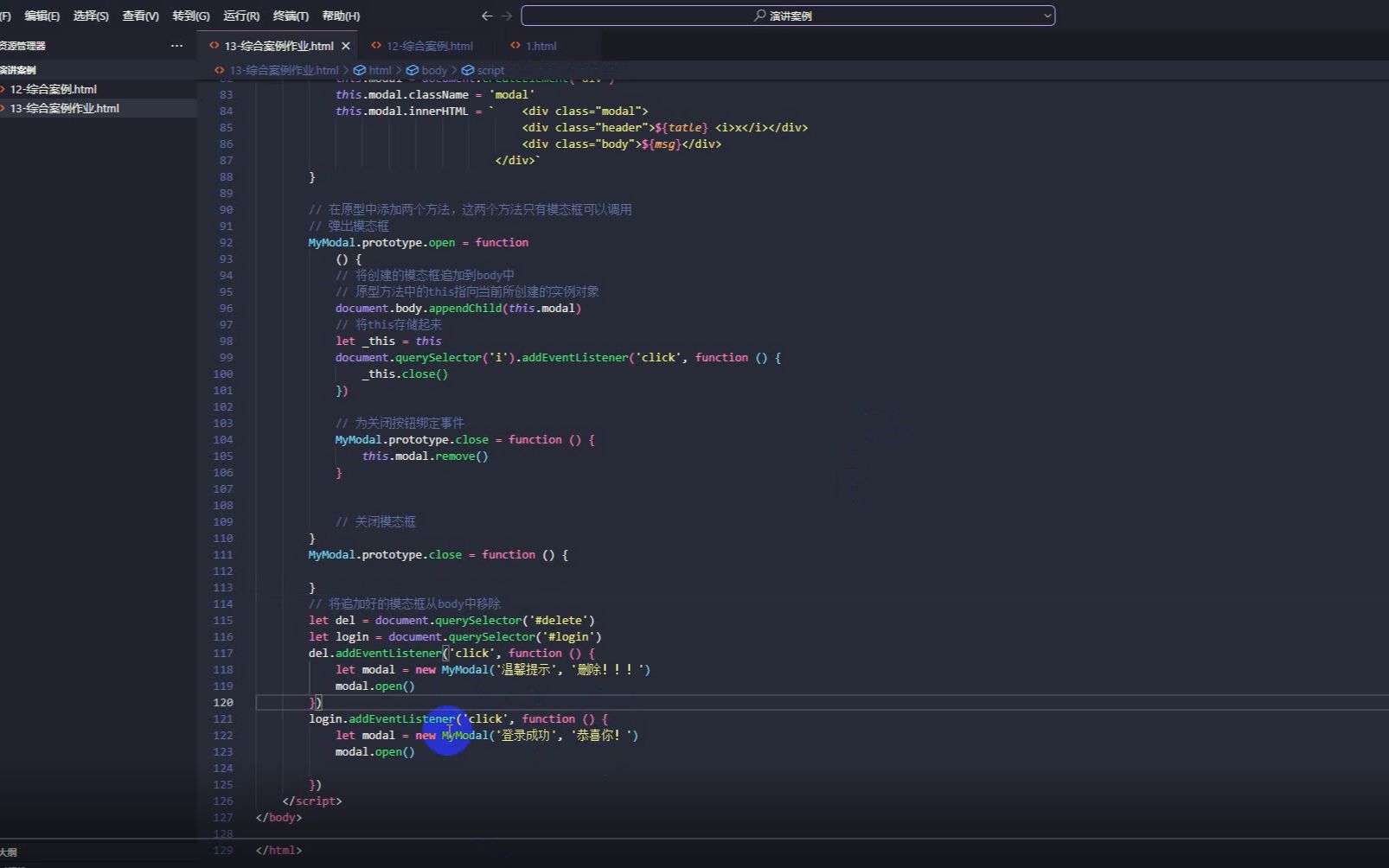Viewport: 1389px width, 868px height.
Task: Open the 运行(R) menu
Action: coord(241,16)
